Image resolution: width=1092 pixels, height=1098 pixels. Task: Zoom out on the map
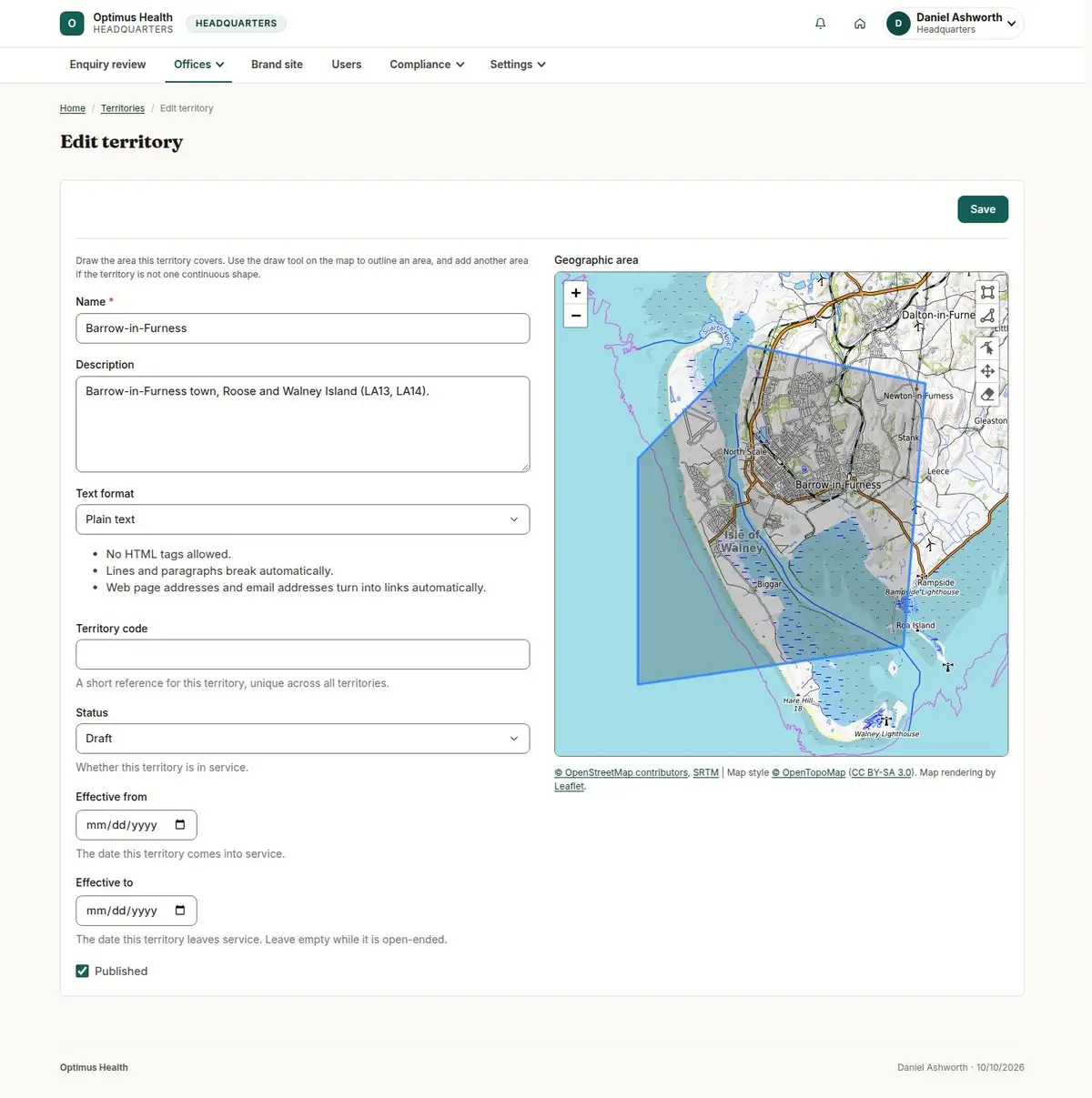[576, 316]
